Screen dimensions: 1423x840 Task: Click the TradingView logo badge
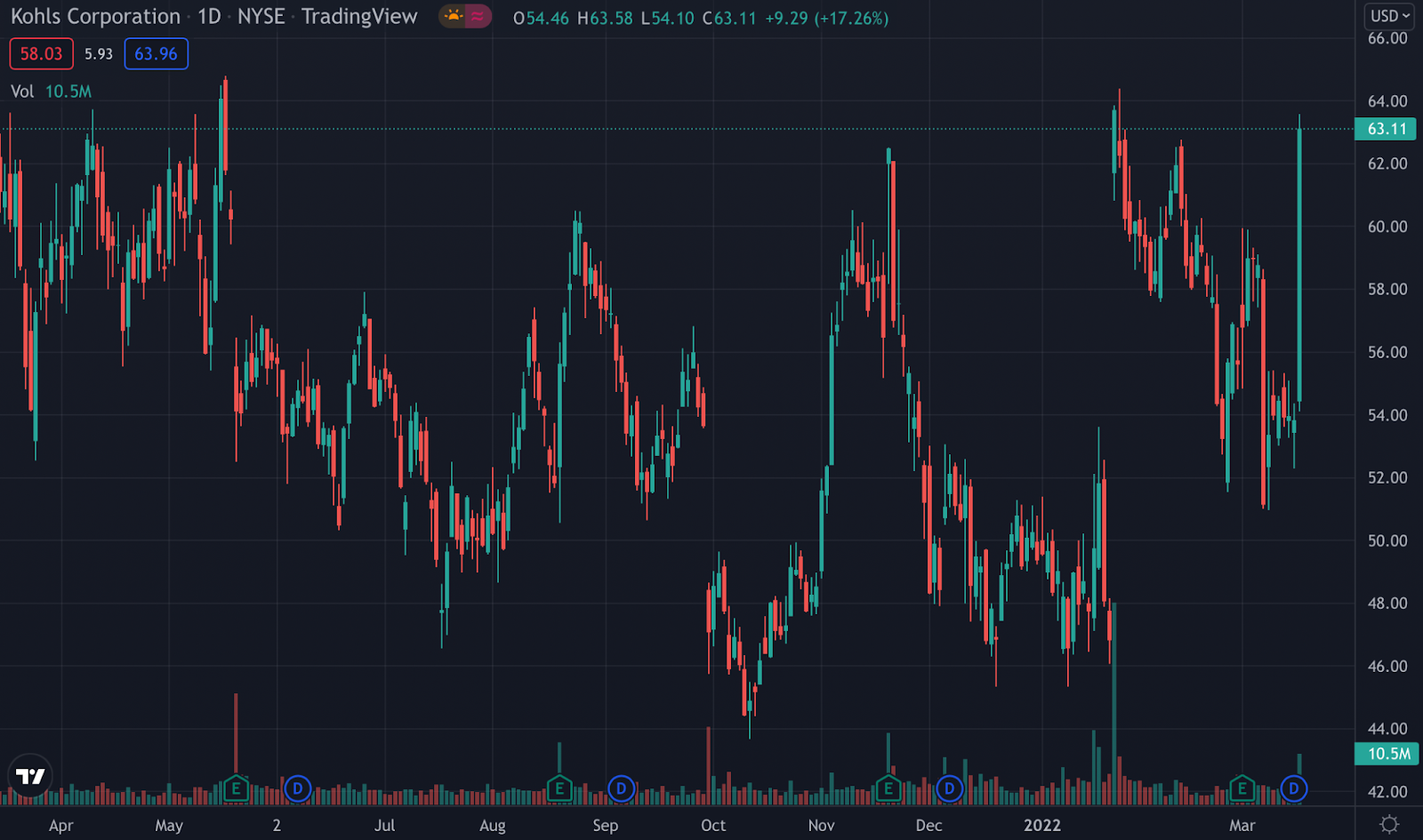tap(30, 776)
